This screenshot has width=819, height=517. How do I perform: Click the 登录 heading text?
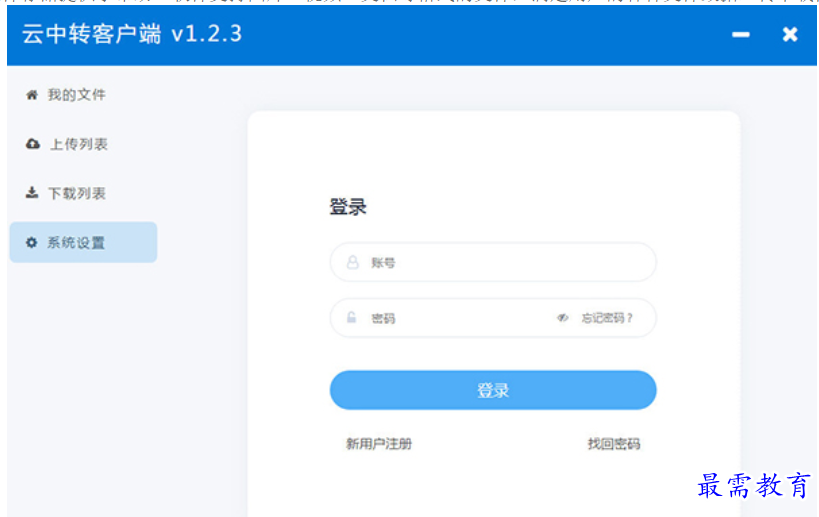(348, 207)
